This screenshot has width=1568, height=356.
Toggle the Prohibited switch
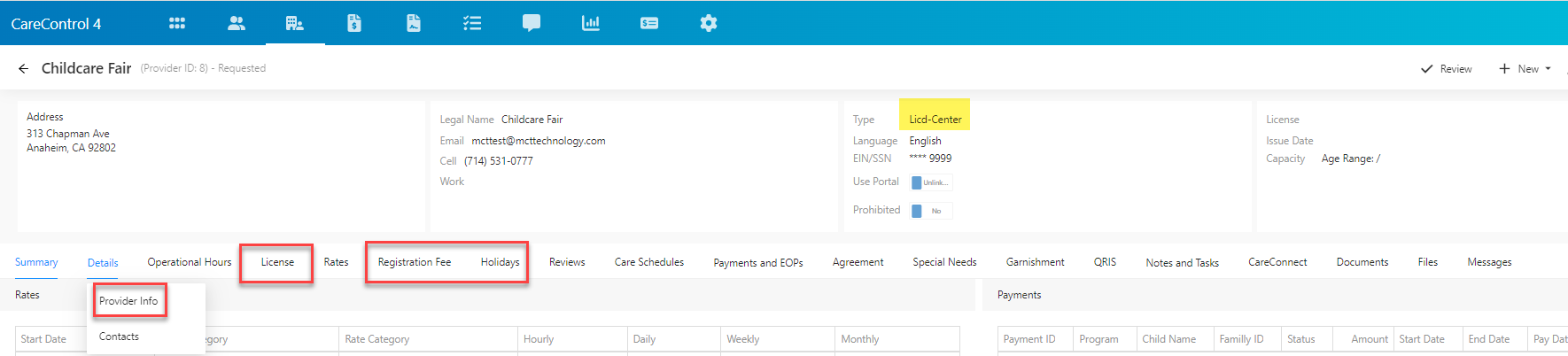click(x=932, y=211)
